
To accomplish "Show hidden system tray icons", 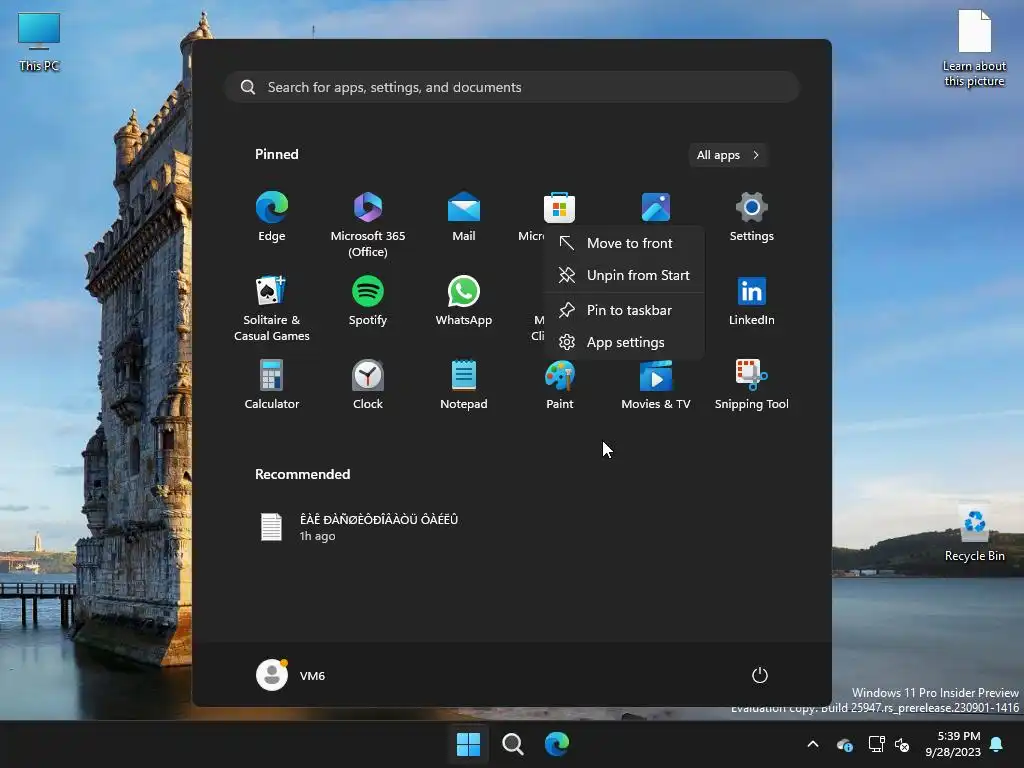I will point(813,744).
